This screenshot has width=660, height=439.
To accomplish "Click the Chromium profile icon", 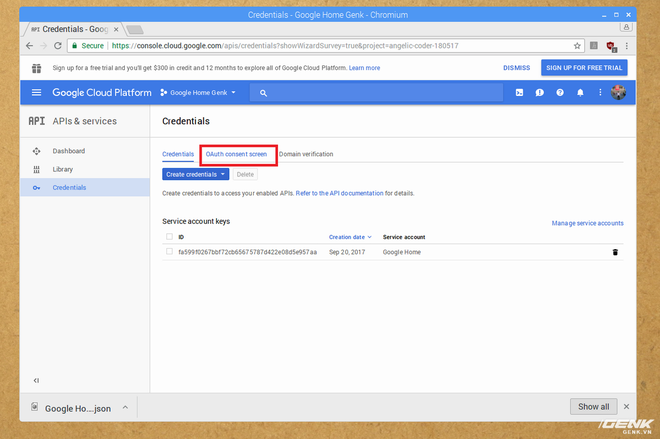I will click(626, 27).
